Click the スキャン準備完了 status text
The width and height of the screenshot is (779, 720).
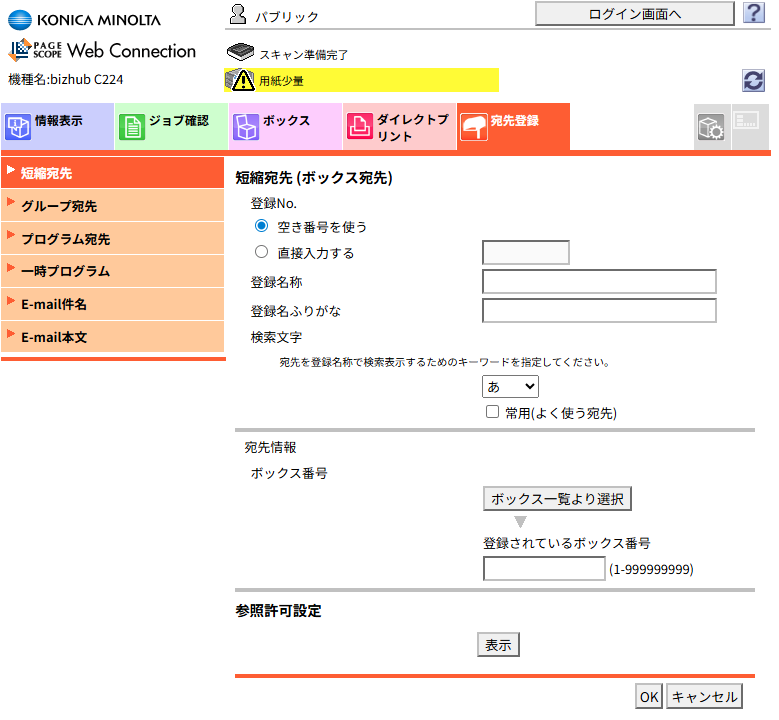click(304, 55)
